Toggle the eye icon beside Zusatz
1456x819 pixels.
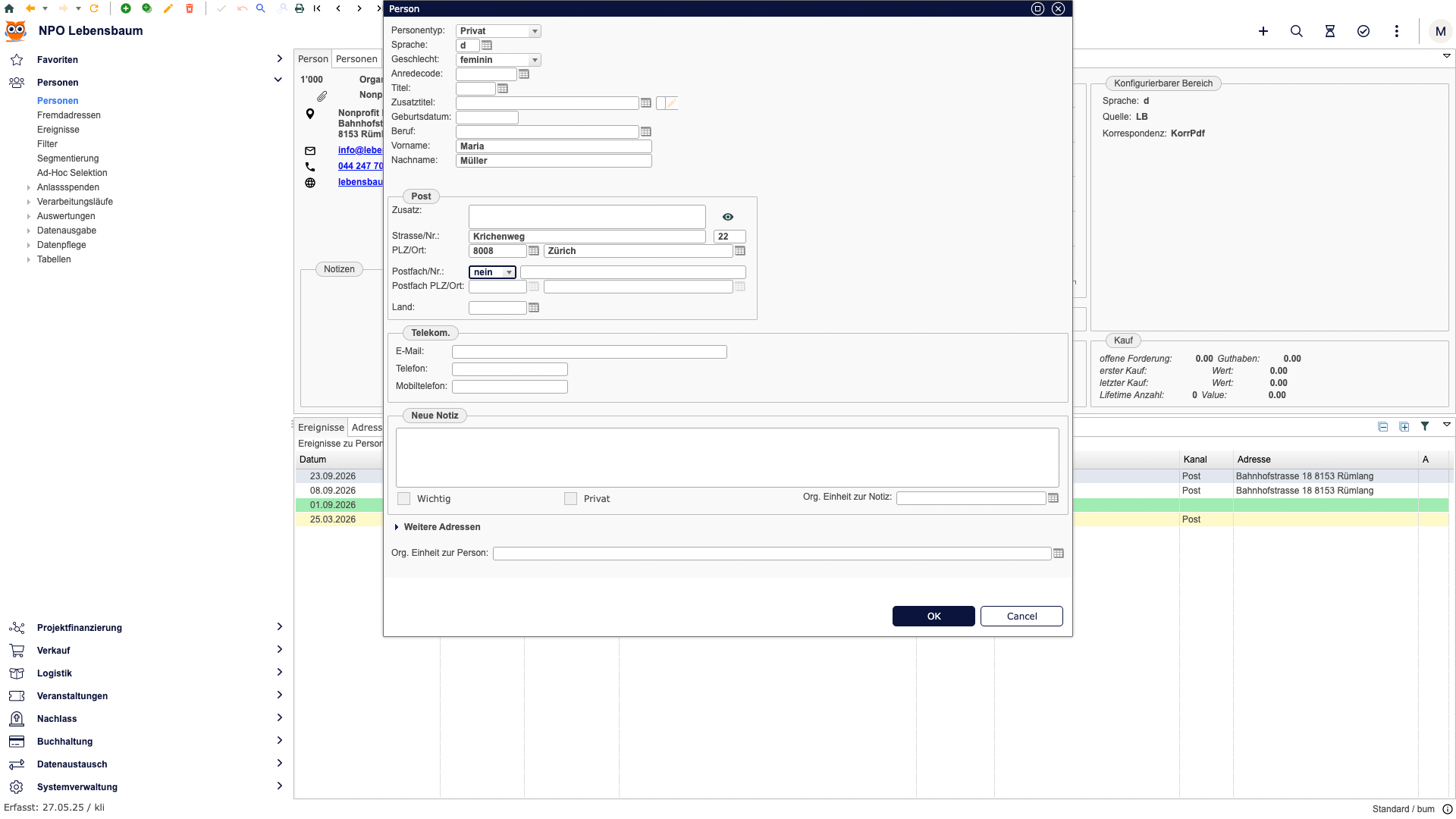(728, 217)
